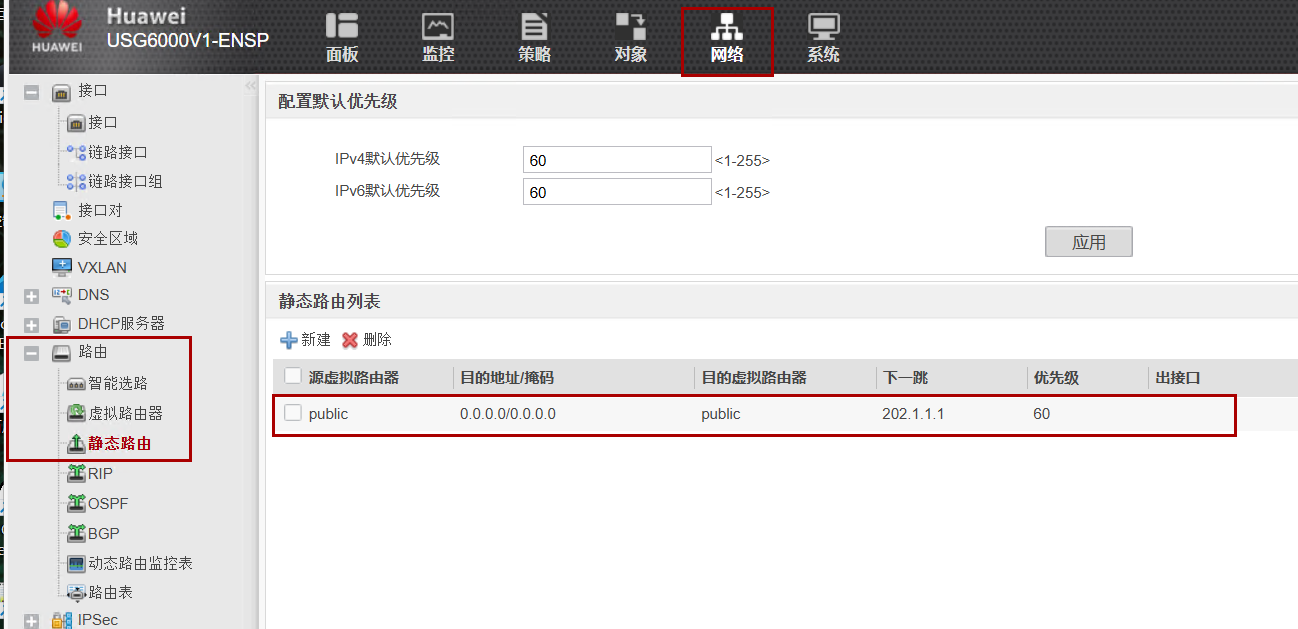Screen dimensions: 1298x629
Task: Collapse the 路由 tree node
Action: pos(31,353)
